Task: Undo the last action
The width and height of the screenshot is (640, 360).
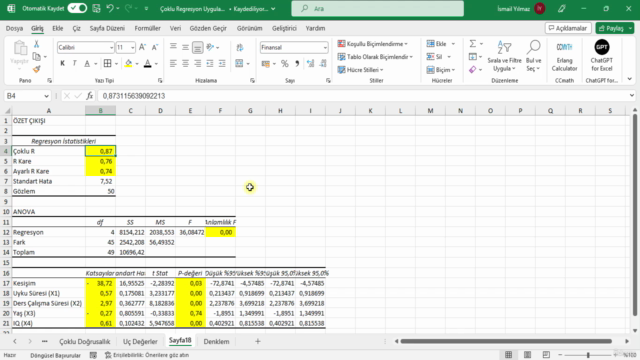Action: [110, 8]
